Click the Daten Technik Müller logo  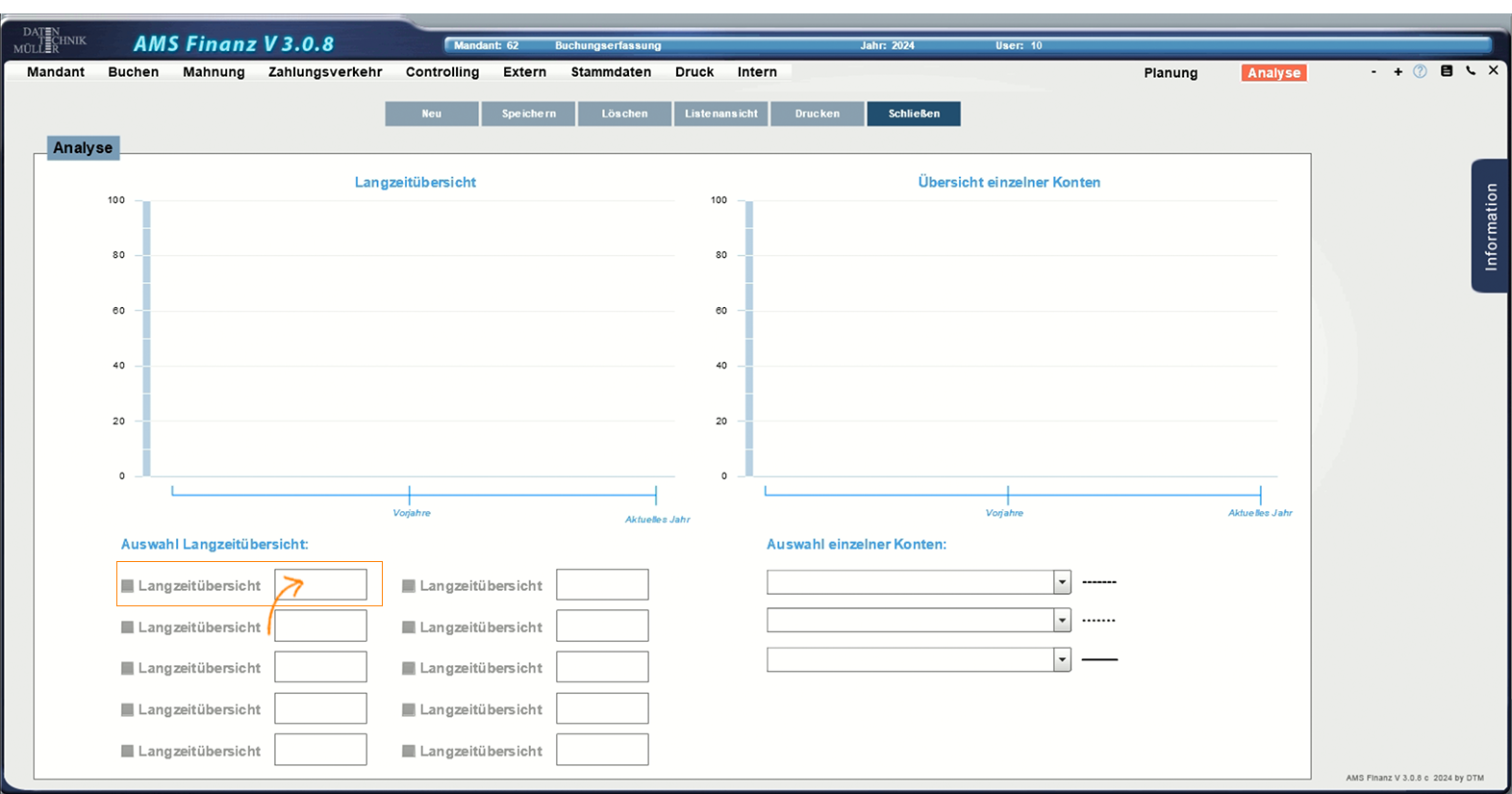(50, 40)
